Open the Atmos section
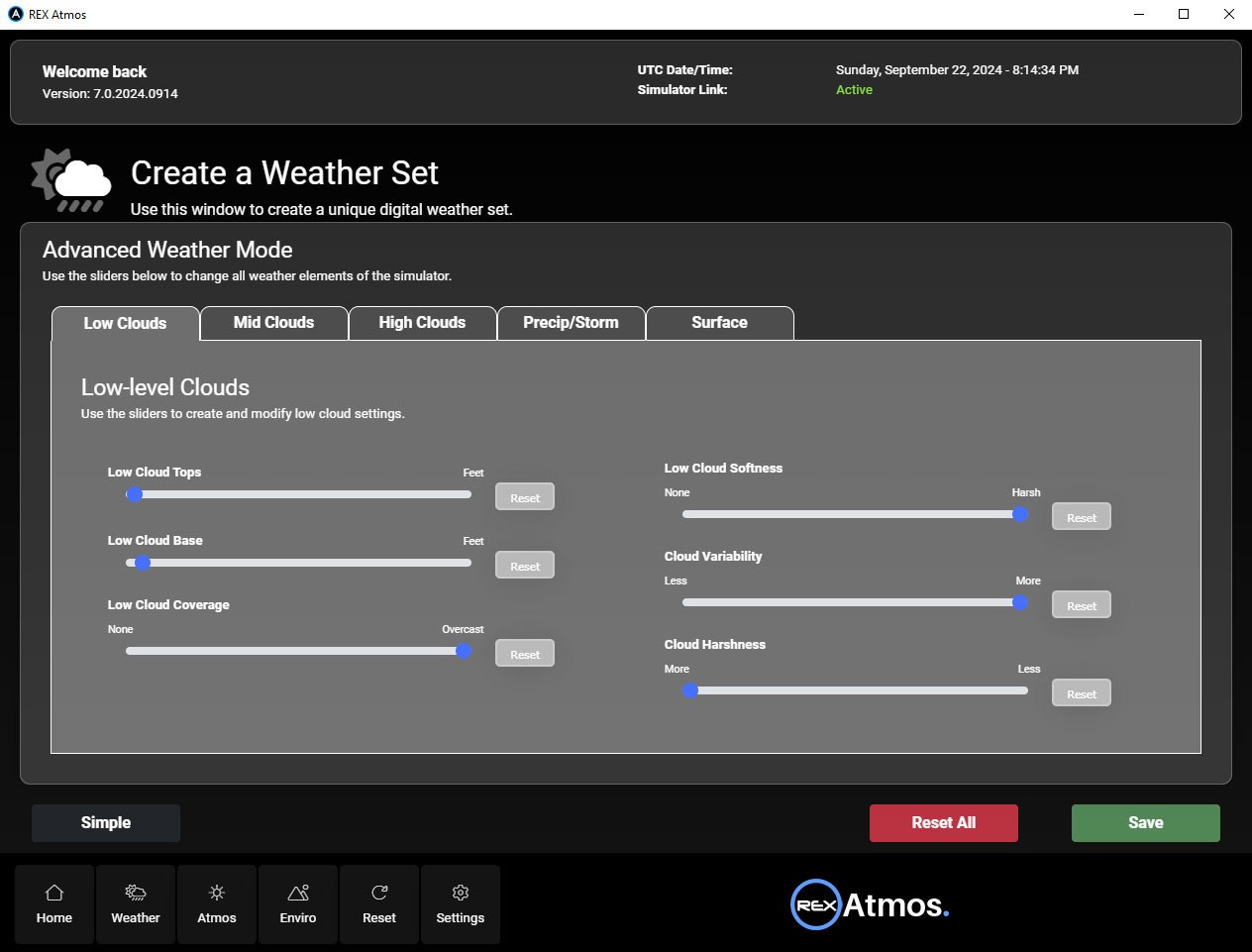The height and width of the screenshot is (952, 1252). click(x=216, y=903)
